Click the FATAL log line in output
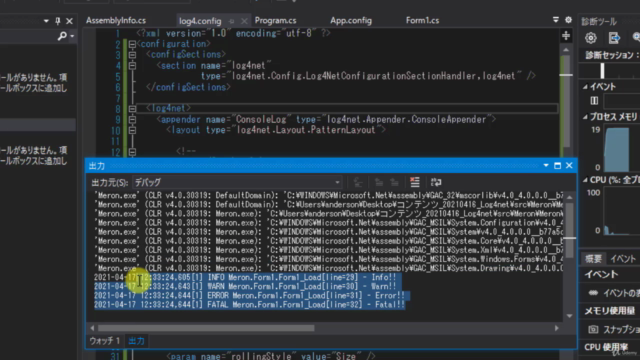This screenshot has width=640, height=360. (249, 304)
